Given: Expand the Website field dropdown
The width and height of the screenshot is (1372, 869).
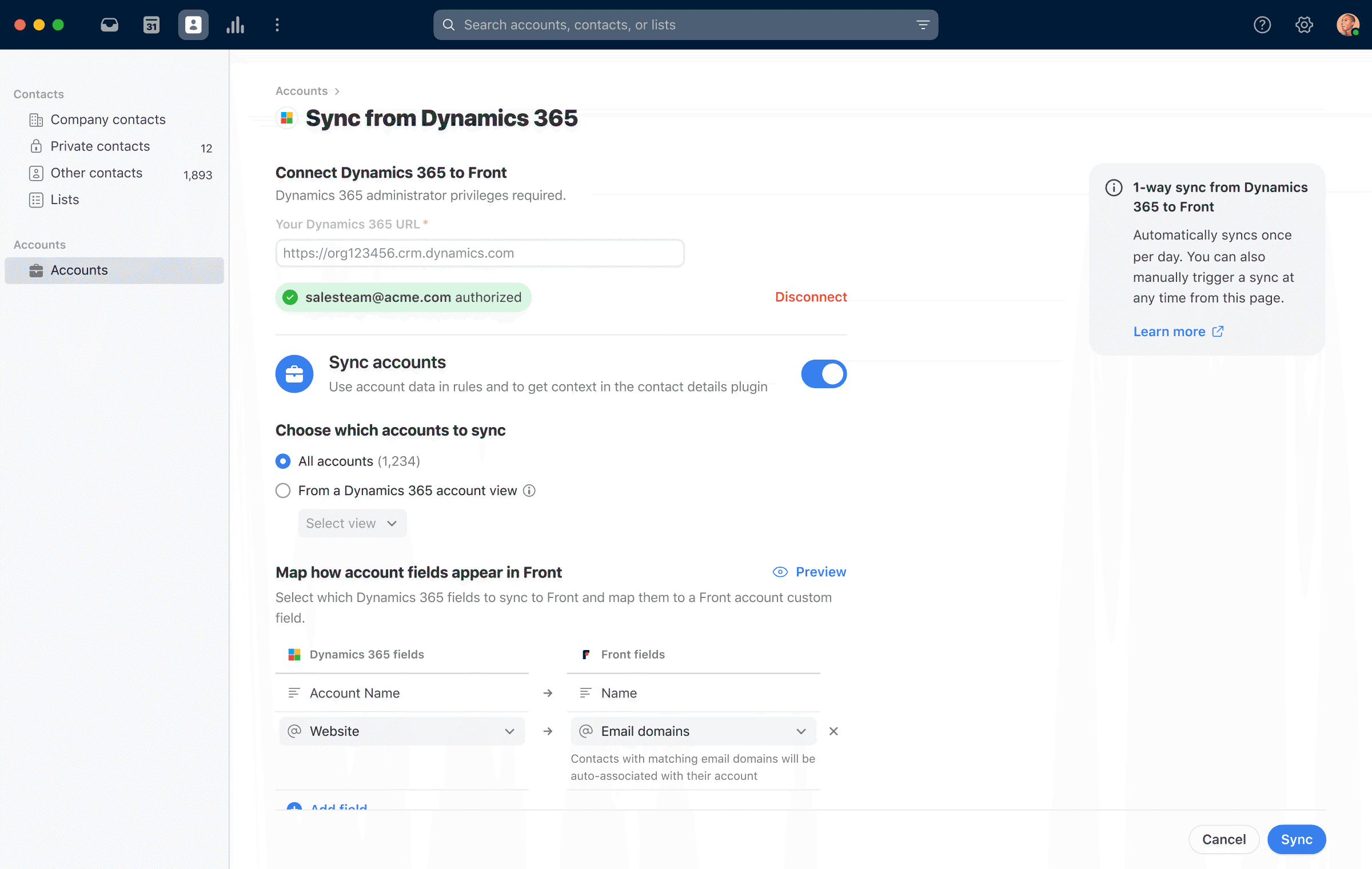Looking at the screenshot, I should 508,731.
